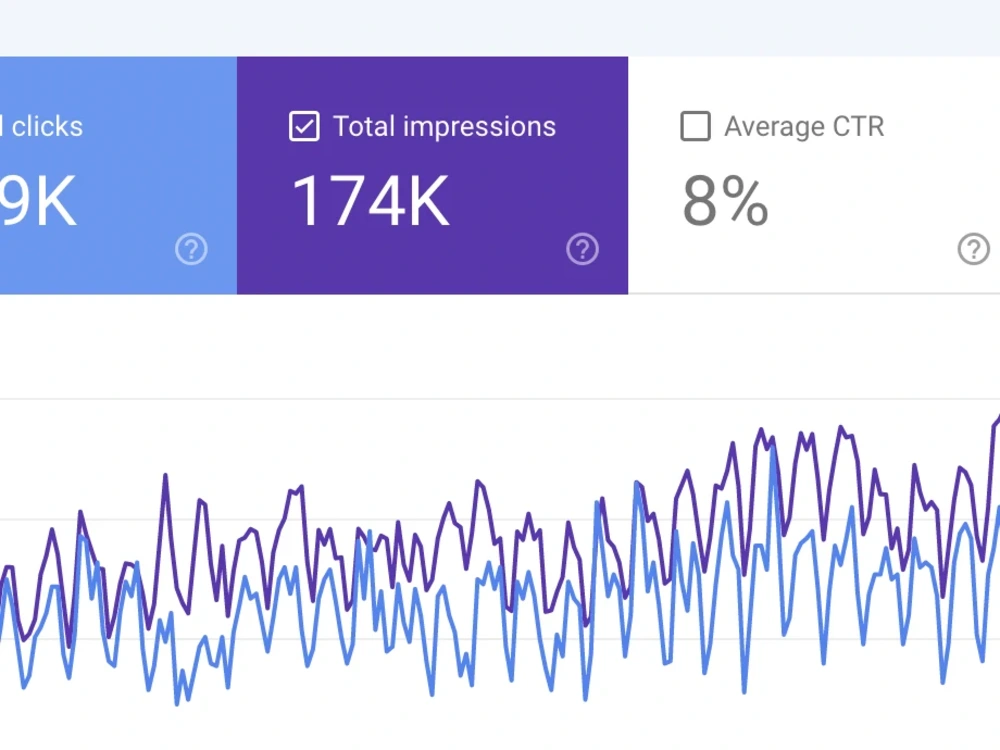
Task: Click the Average CTR label
Action: click(804, 126)
